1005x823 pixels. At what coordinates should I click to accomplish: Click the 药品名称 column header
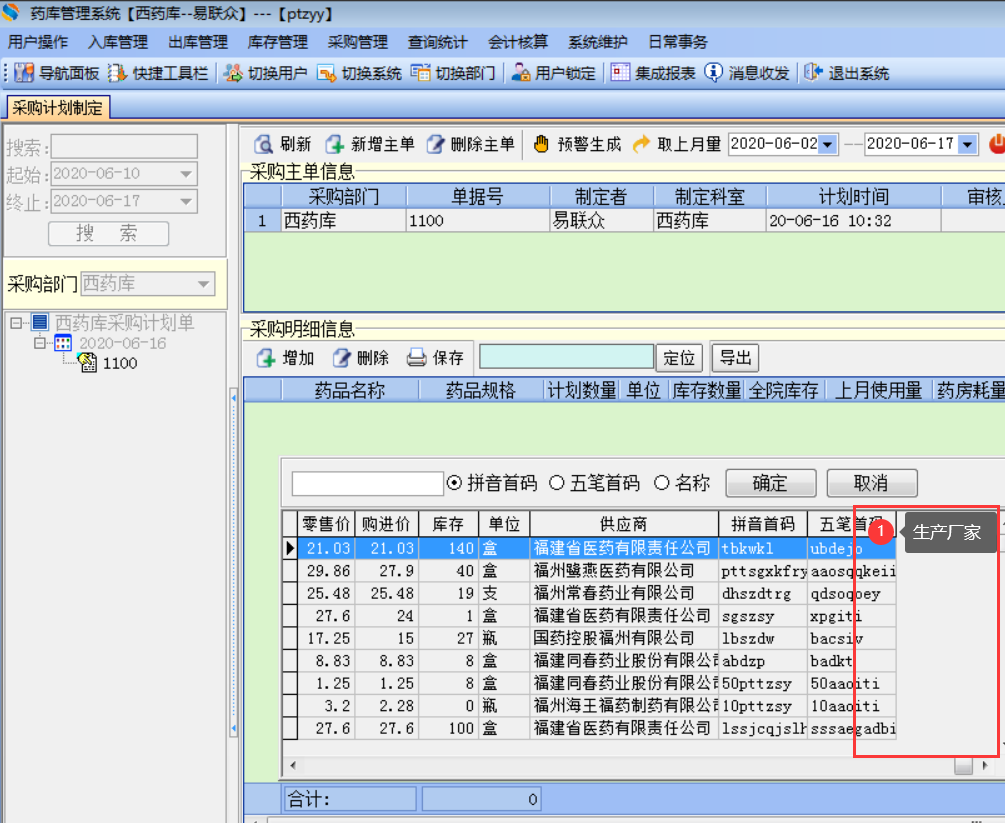349,390
